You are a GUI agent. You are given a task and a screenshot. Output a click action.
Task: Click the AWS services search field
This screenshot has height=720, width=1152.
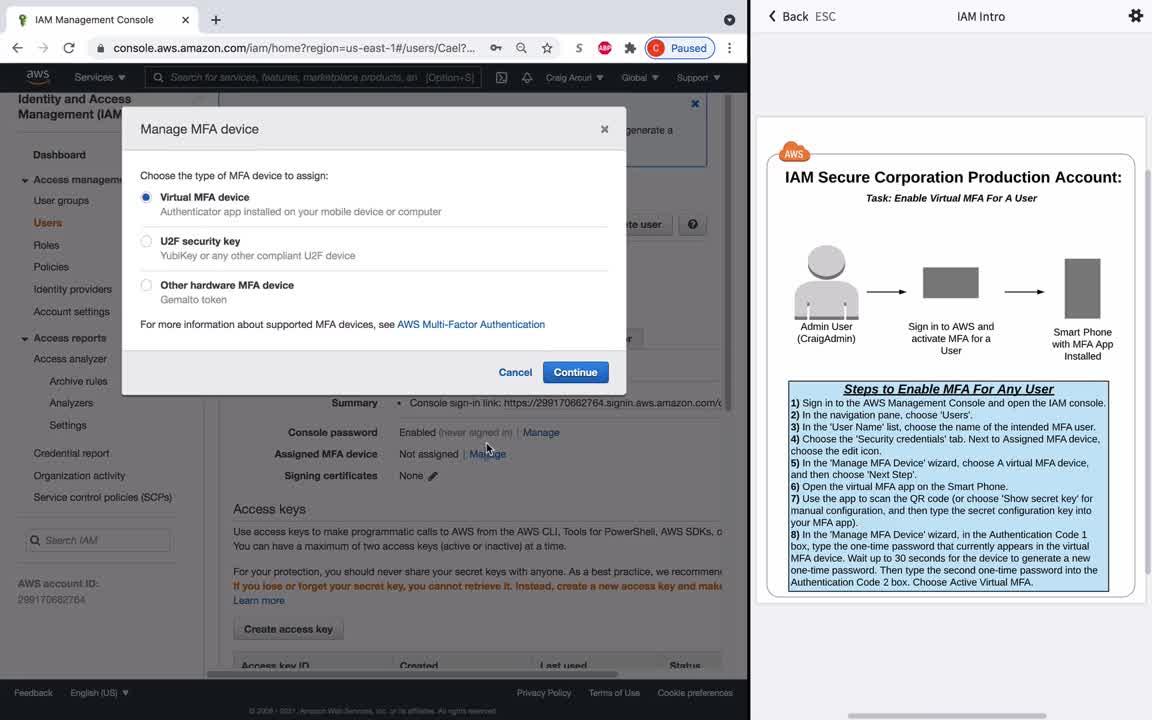pos(313,77)
